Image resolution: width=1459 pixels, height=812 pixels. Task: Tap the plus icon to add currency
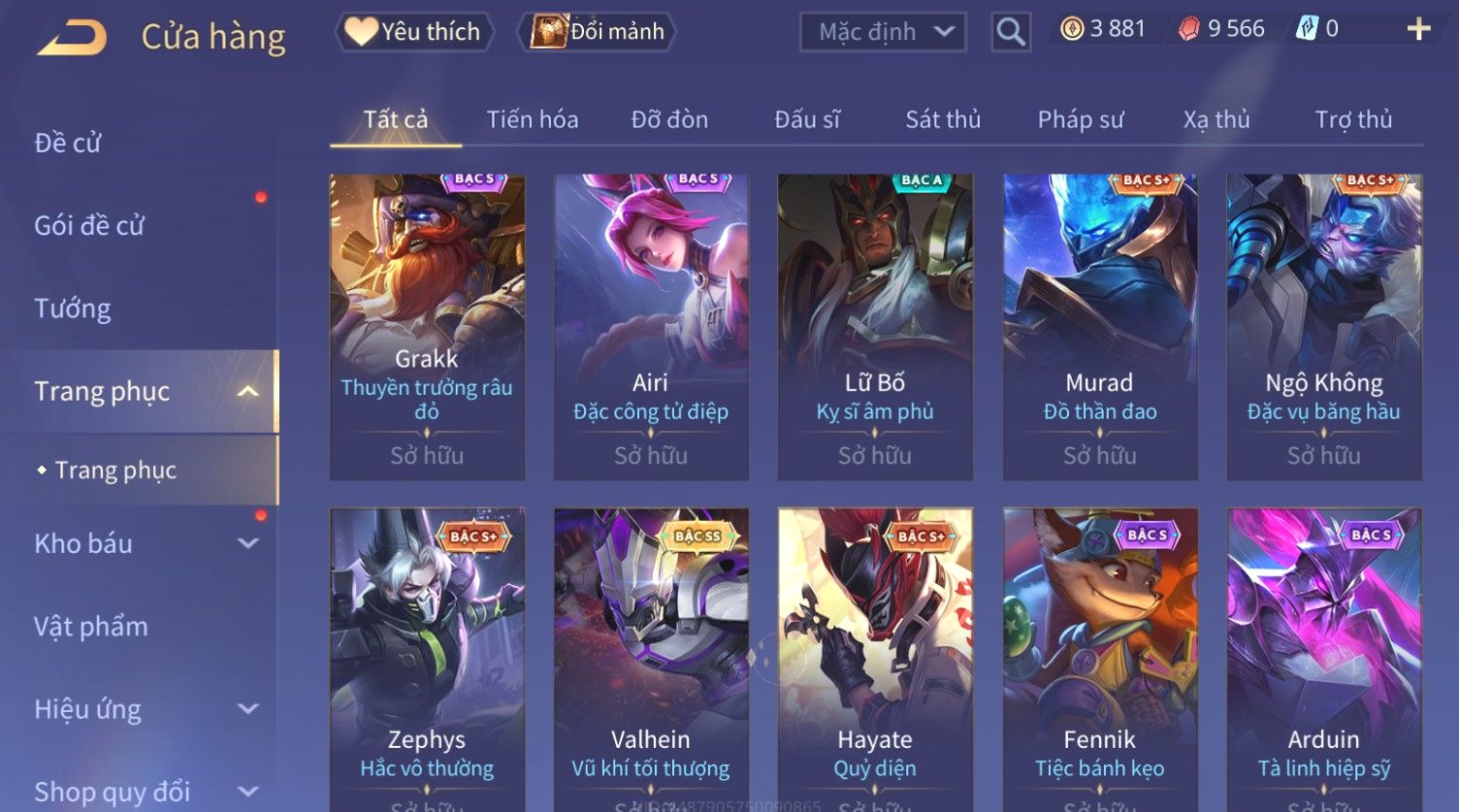pyautogui.click(x=1418, y=29)
